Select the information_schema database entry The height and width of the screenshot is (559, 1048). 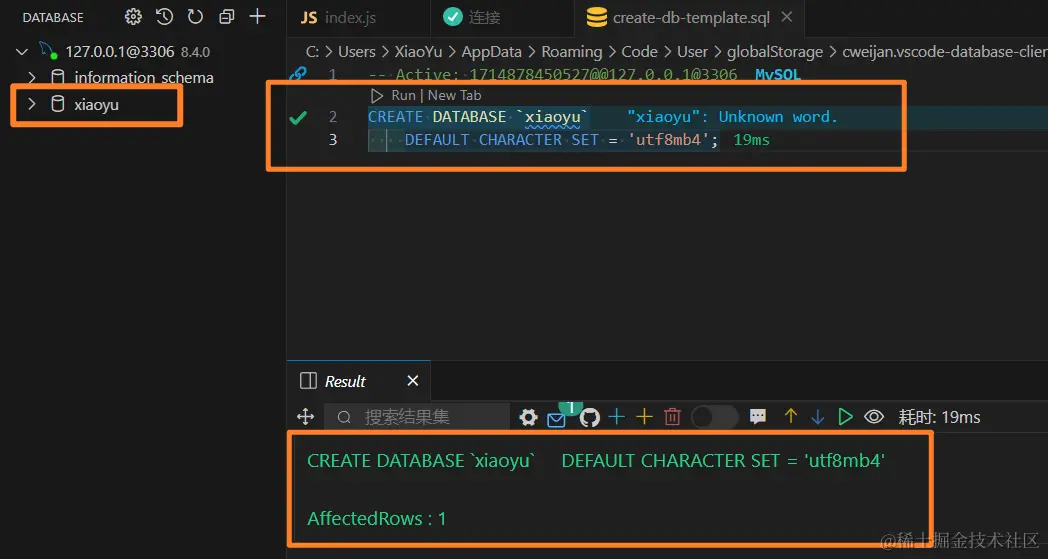144,78
